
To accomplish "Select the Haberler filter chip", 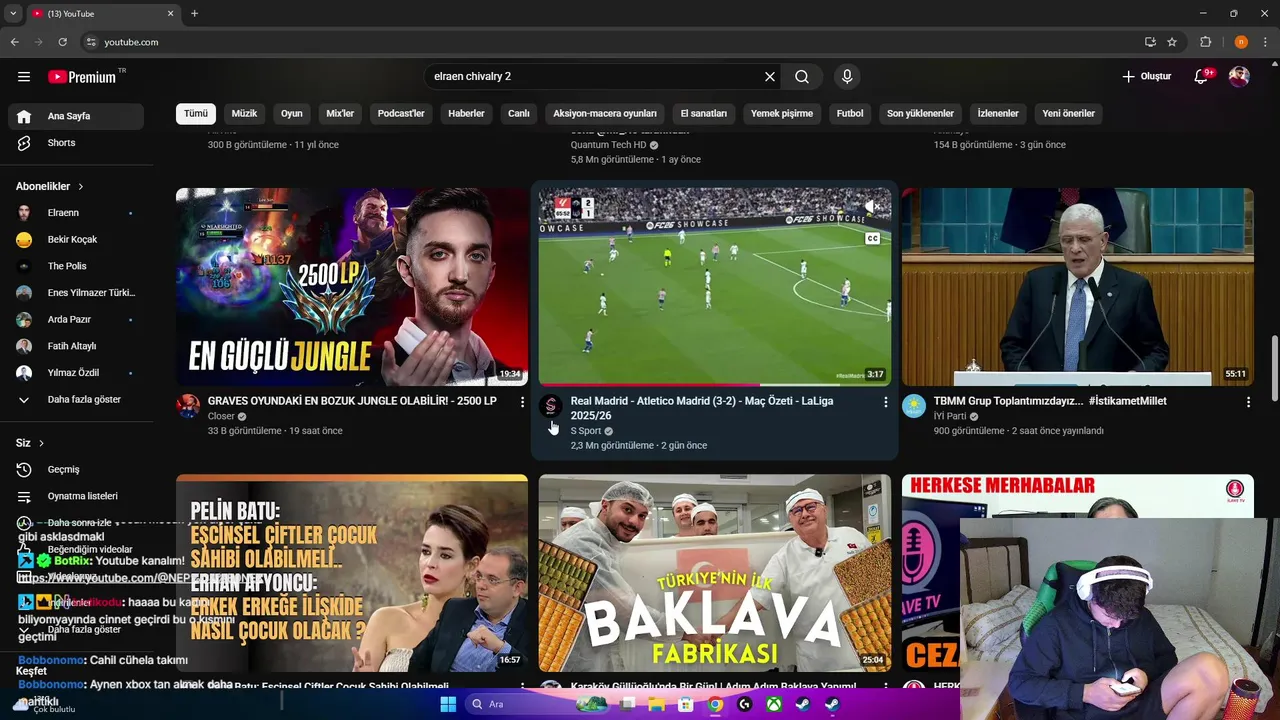I will tap(466, 113).
